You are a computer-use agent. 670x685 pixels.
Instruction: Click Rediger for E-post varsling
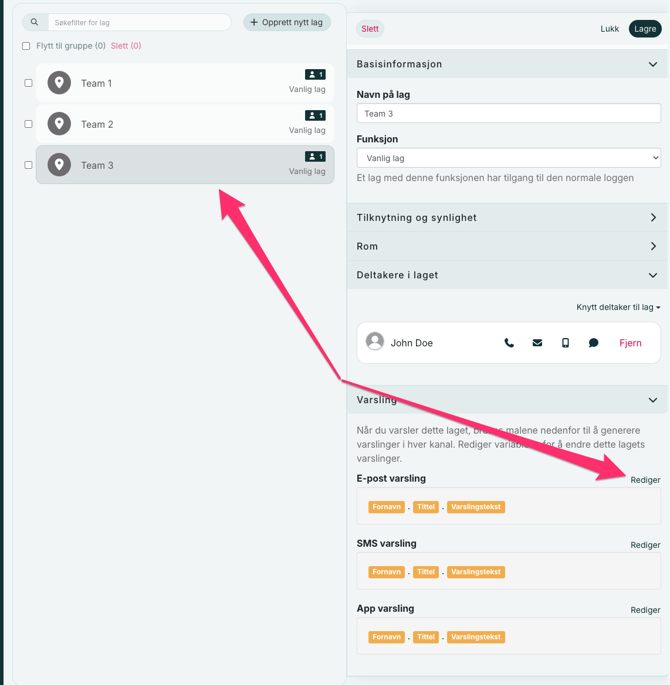point(645,480)
